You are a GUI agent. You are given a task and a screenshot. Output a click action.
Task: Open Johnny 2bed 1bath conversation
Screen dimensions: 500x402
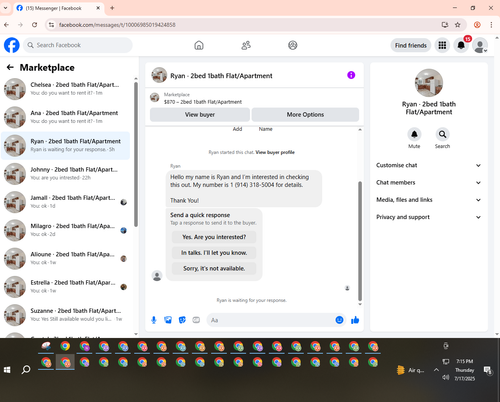pyautogui.click(x=65, y=174)
